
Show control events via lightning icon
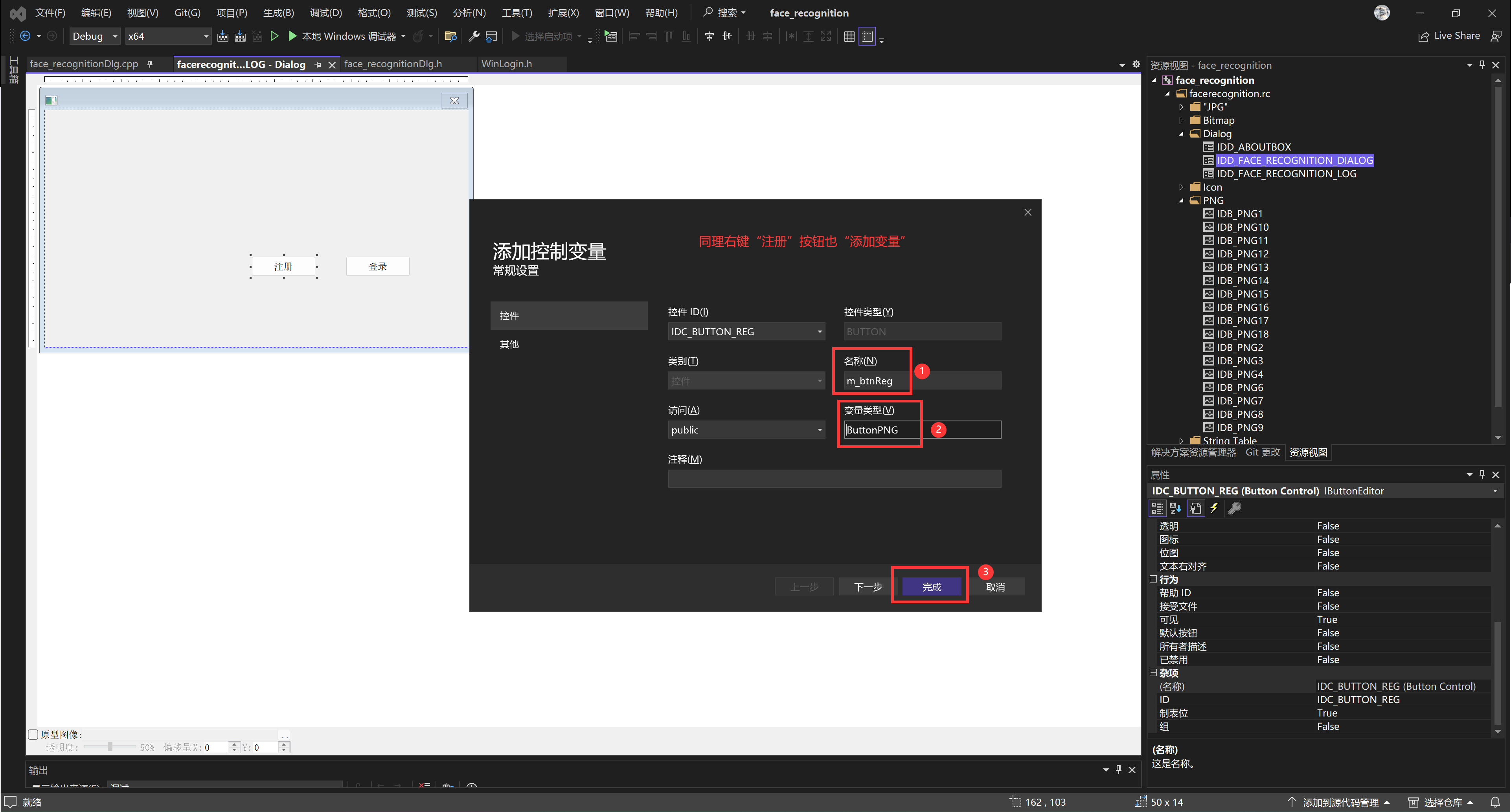(1214, 508)
